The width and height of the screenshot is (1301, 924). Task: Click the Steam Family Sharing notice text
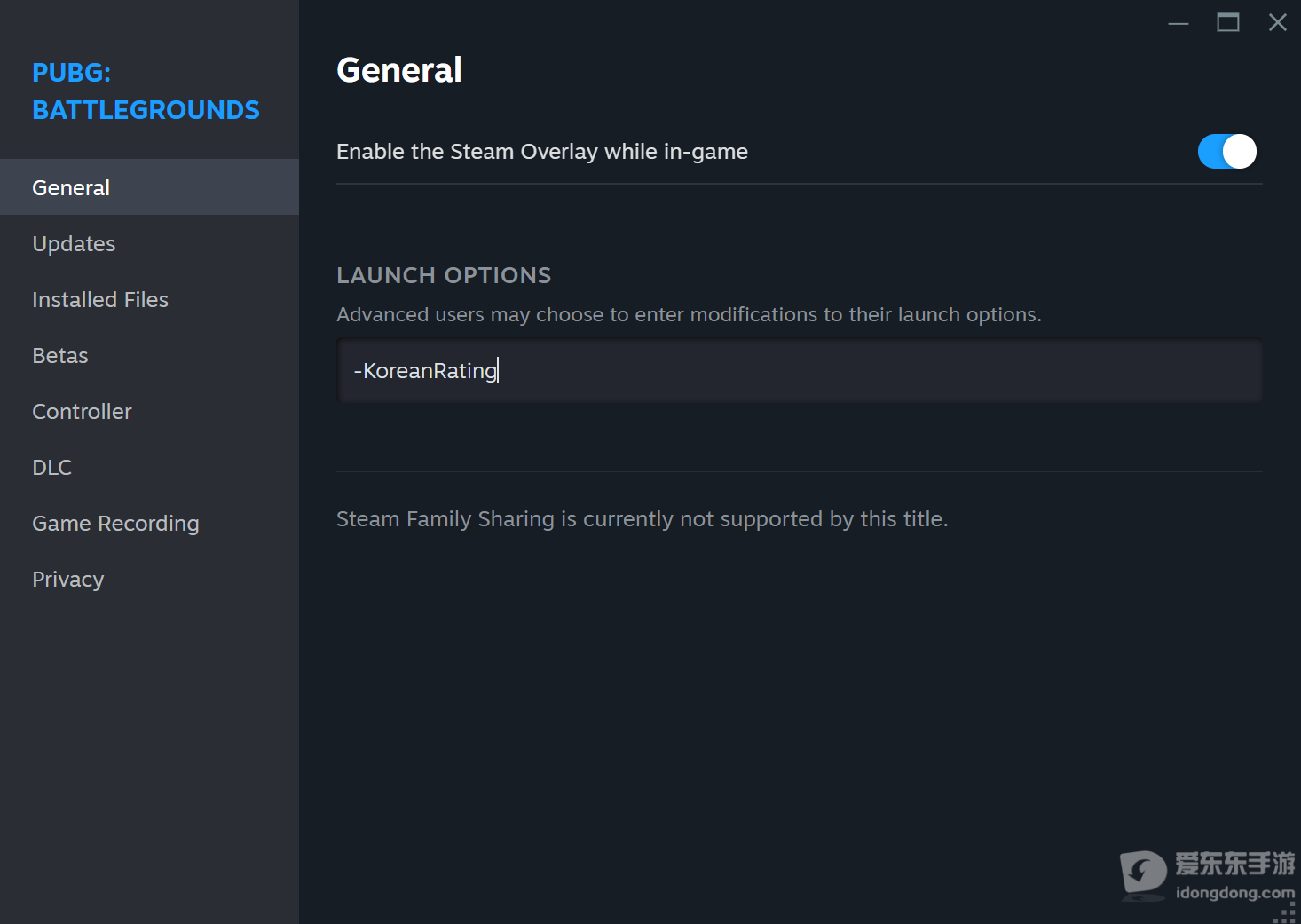643,519
